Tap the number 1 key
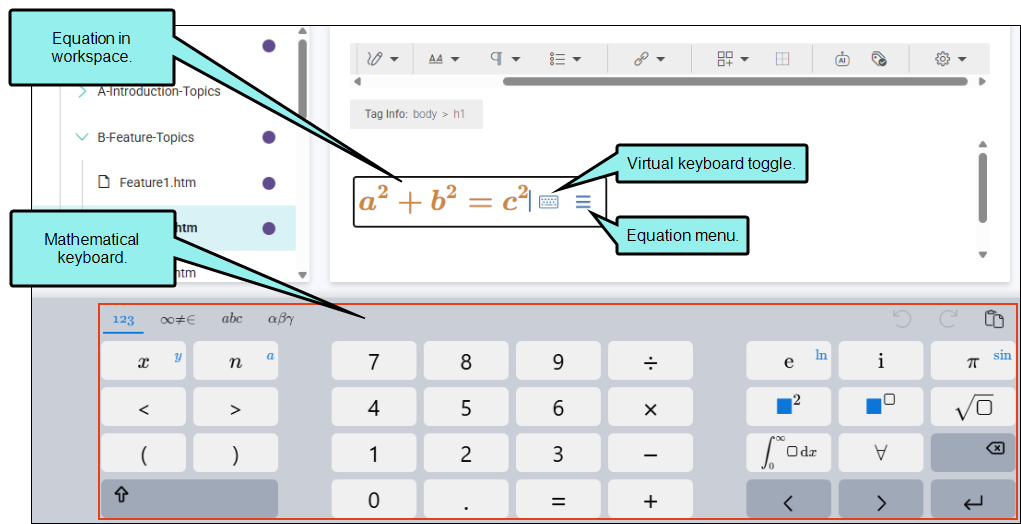The image size is (1021, 524). point(374,454)
